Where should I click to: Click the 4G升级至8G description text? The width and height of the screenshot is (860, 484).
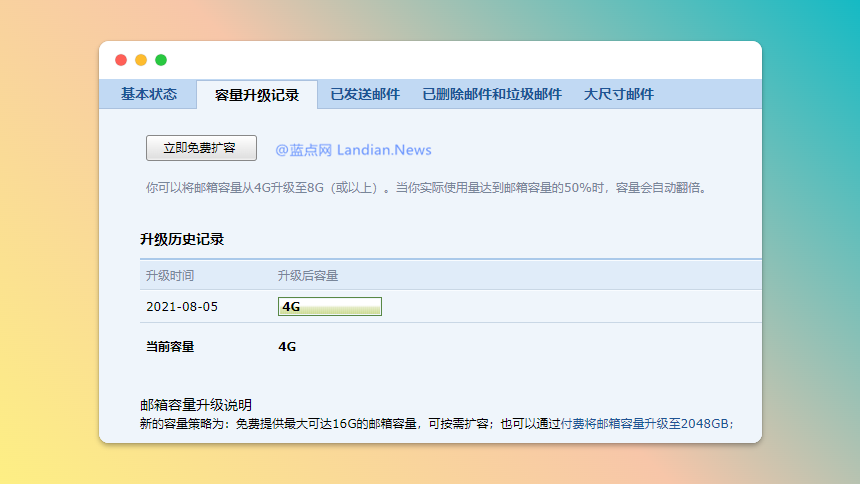425,187
